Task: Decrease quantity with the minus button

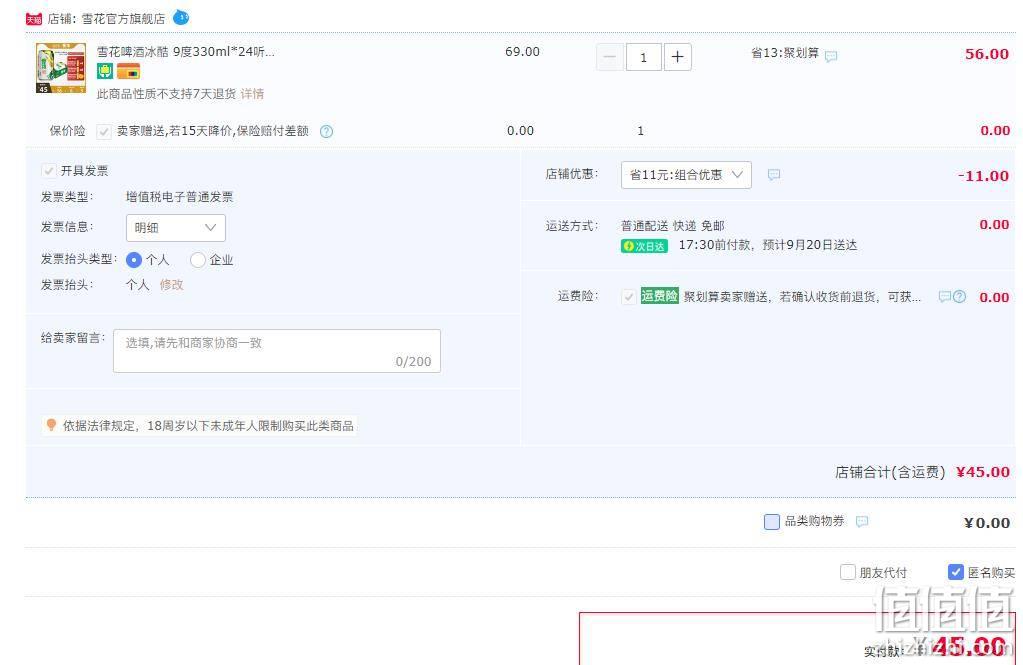Action: (x=610, y=57)
